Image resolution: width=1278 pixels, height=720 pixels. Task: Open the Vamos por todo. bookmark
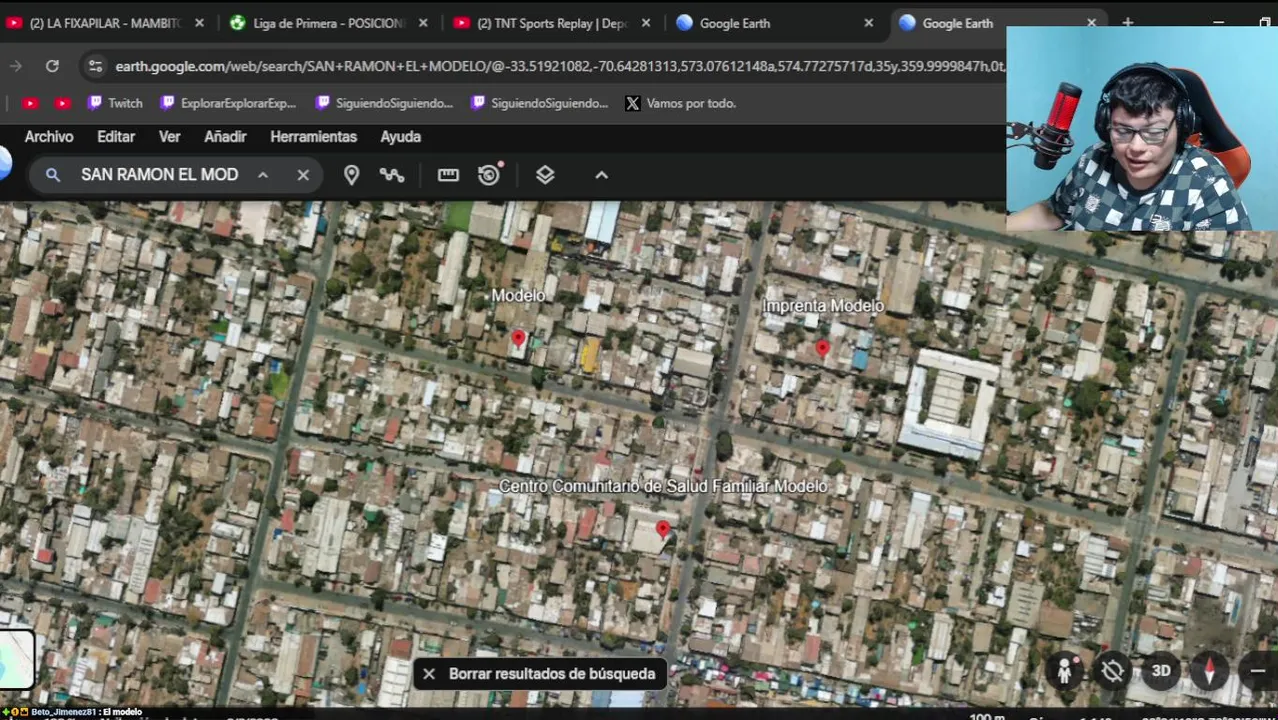[681, 103]
